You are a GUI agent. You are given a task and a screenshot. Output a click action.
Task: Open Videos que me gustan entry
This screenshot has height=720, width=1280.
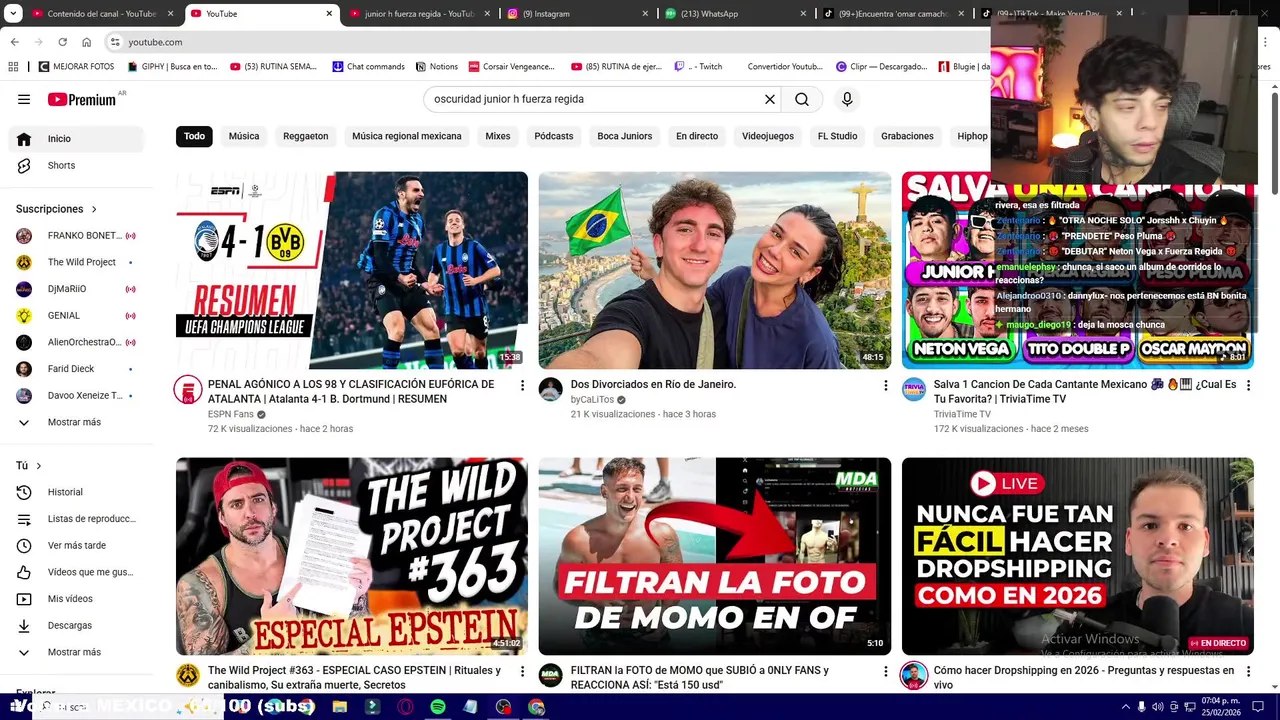(x=76, y=572)
